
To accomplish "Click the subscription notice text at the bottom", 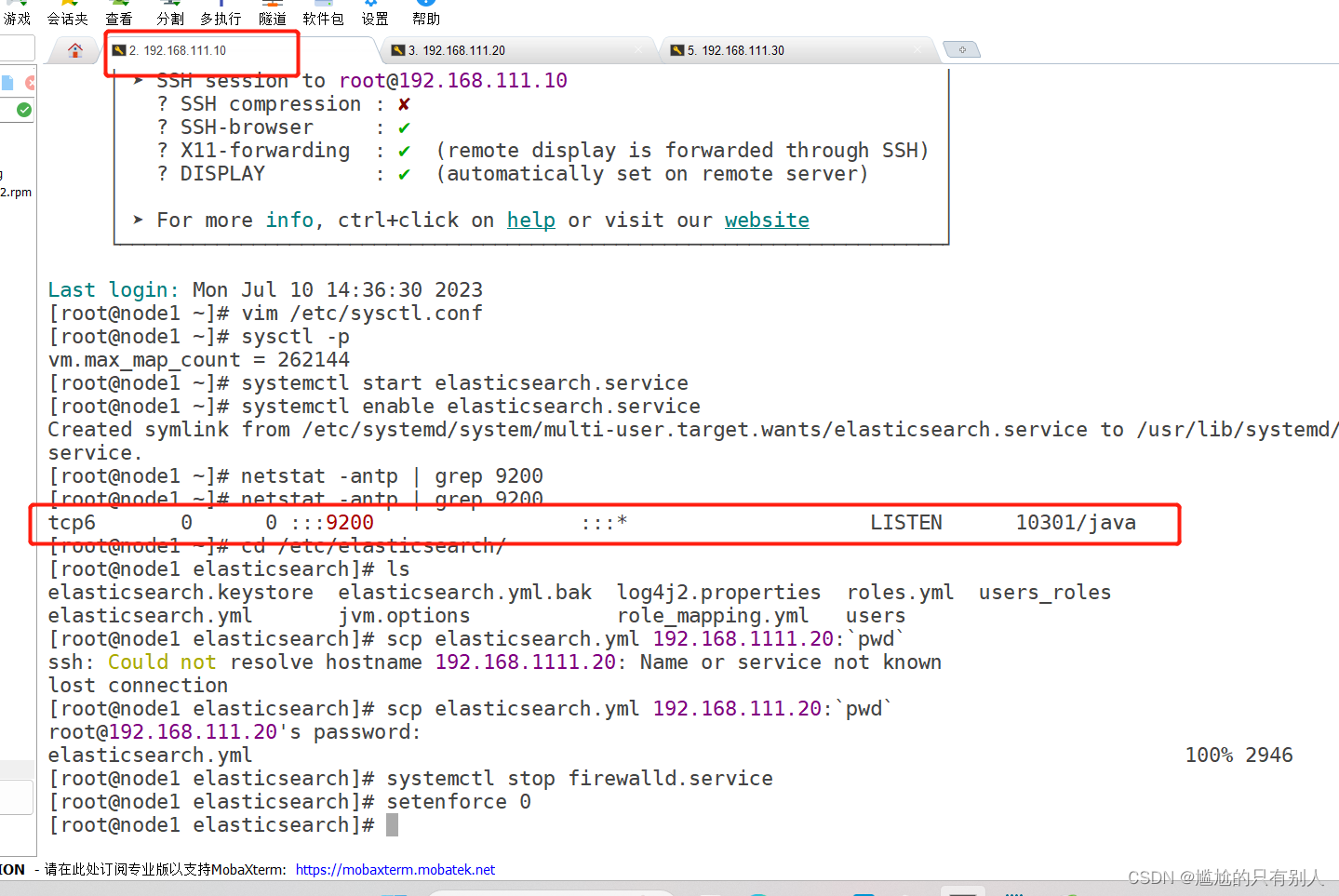I will (x=165, y=870).
